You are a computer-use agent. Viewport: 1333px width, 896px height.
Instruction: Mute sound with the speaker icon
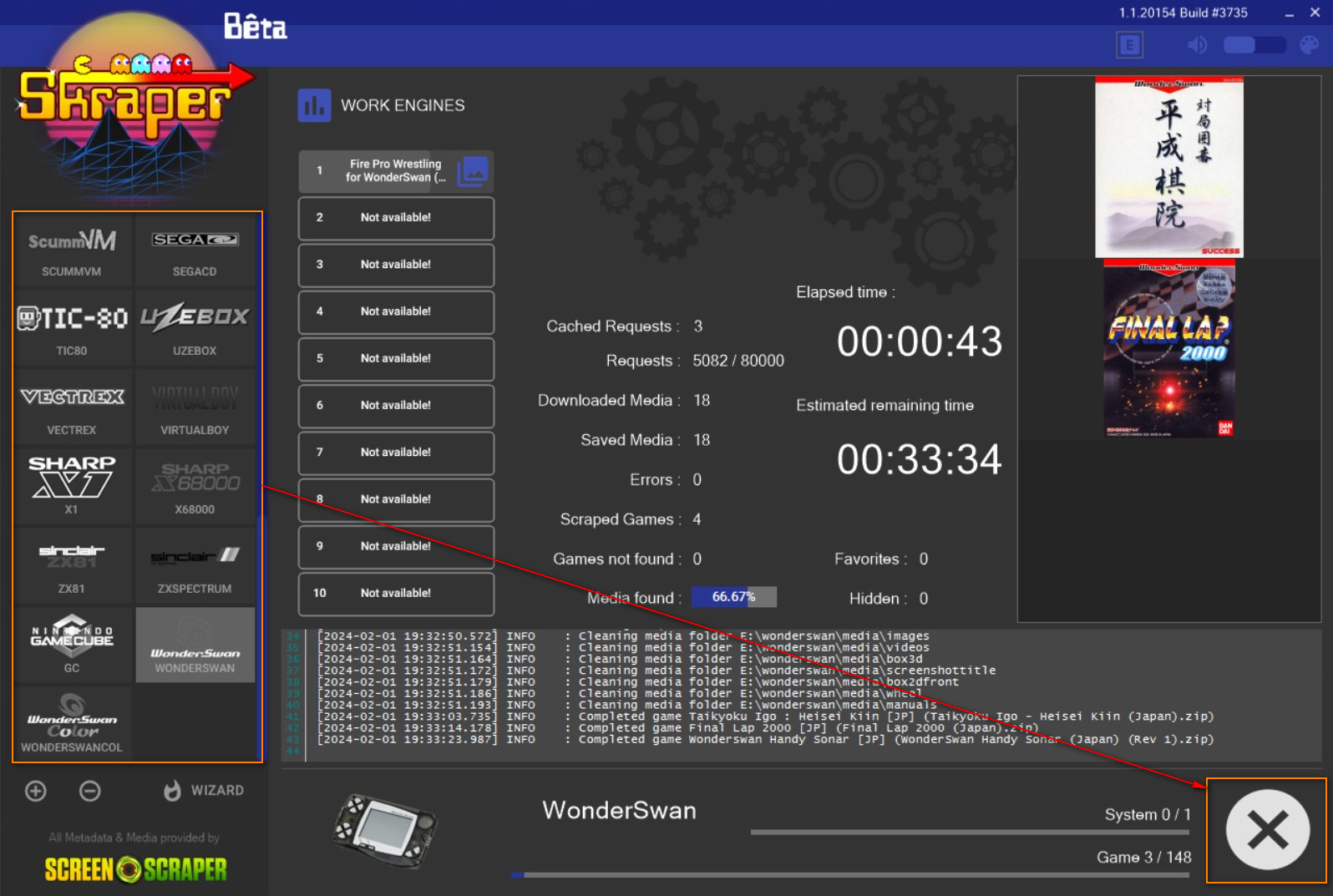tap(1197, 45)
